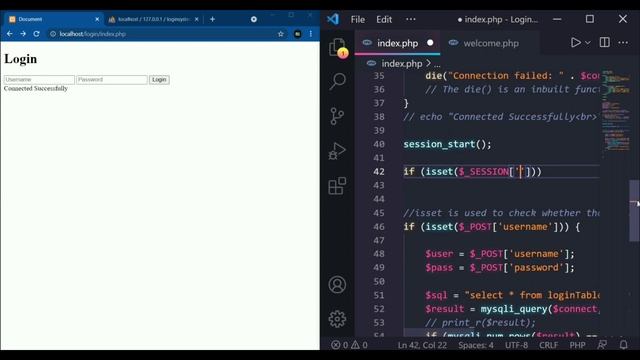Switch to the Document browser tab
This screenshot has width=640, height=360.
52,19
